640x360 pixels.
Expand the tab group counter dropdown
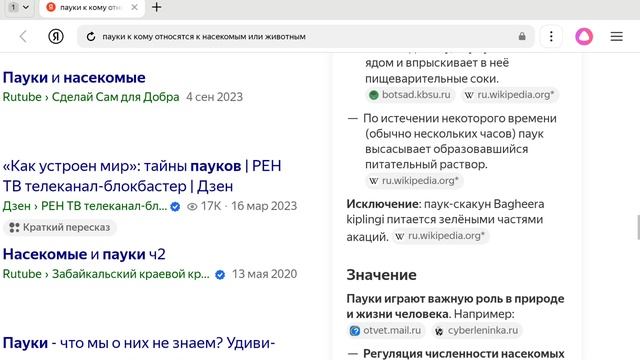click(x=19, y=7)
